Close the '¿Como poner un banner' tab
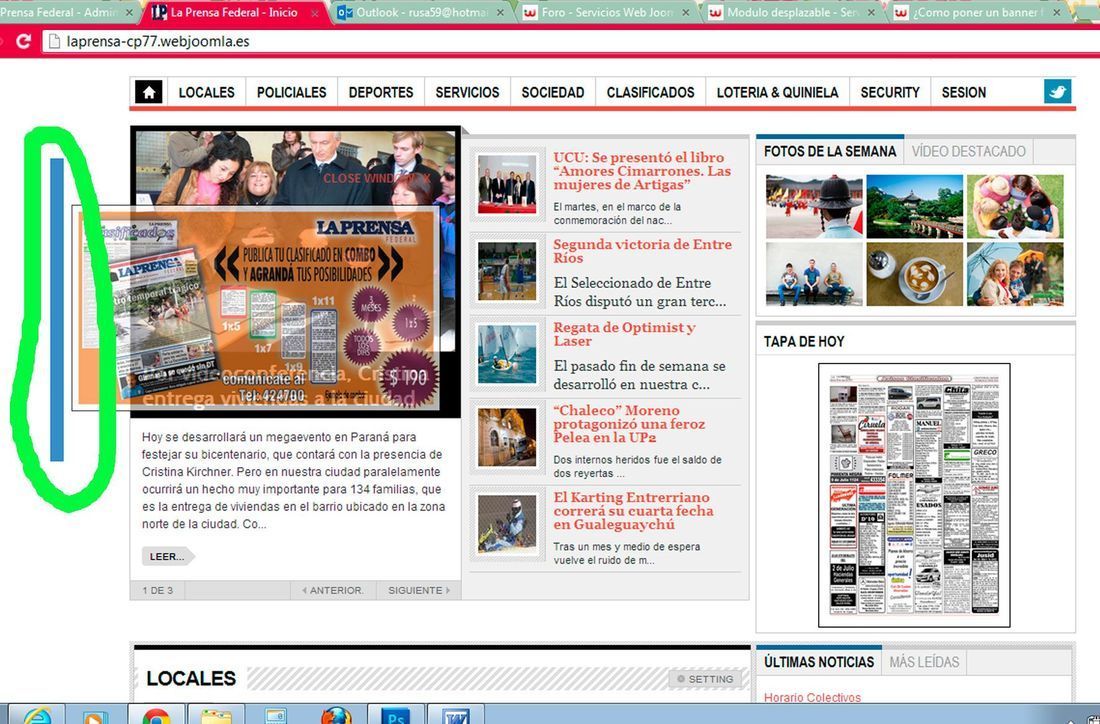 [1057, 13]
